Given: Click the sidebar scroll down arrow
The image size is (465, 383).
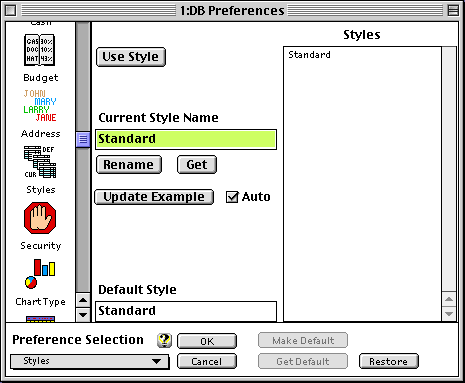Looking at the screenshot, I should [83, 314].
